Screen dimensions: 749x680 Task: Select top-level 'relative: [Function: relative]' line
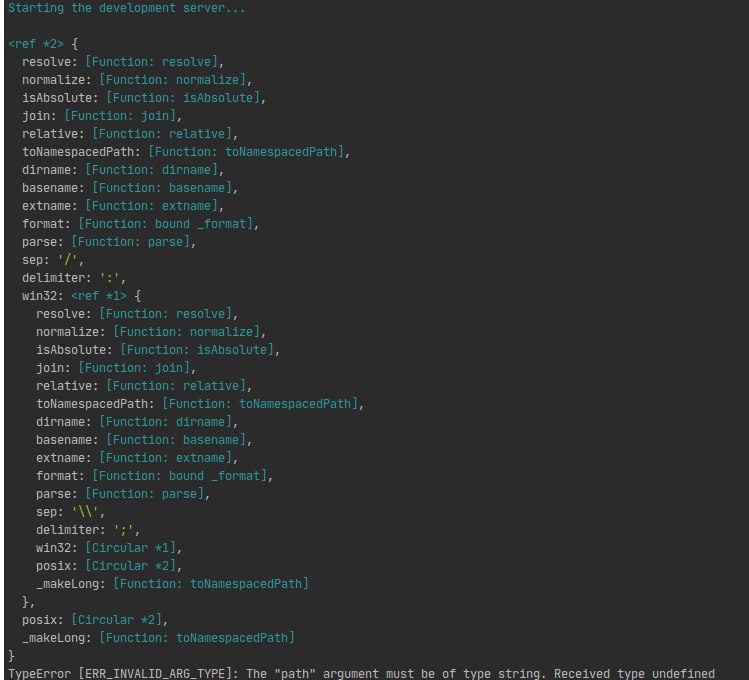(x=130, y=134)
